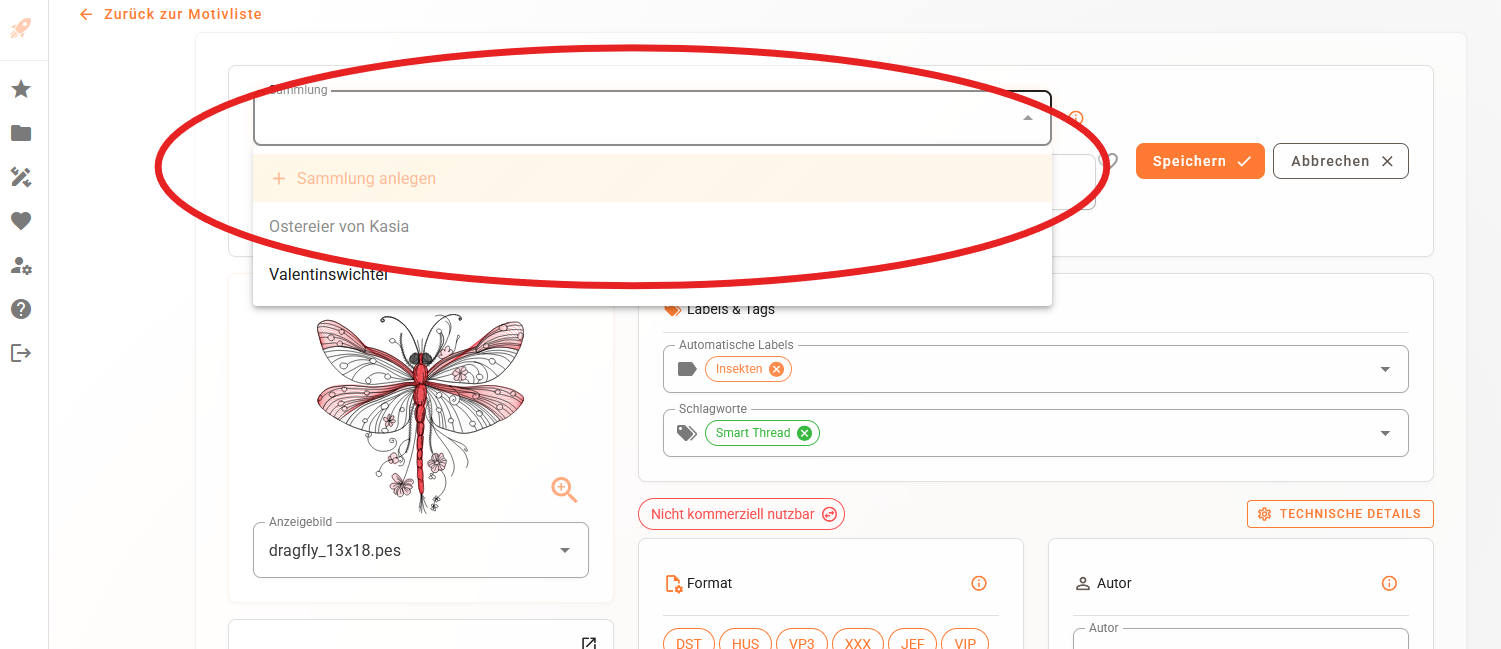Open user settings icon in the sidebar
Viewport: 1501px width, 649px height.
coord(21,265)
